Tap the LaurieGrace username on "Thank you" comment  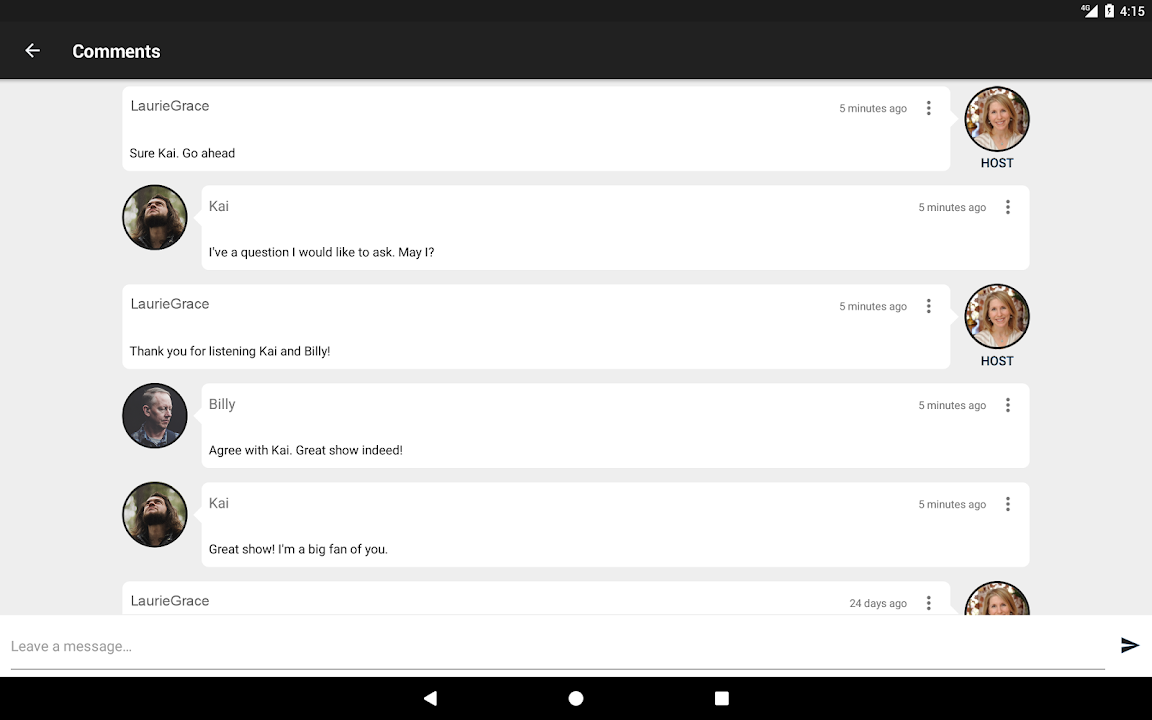[x=170, y=304]
